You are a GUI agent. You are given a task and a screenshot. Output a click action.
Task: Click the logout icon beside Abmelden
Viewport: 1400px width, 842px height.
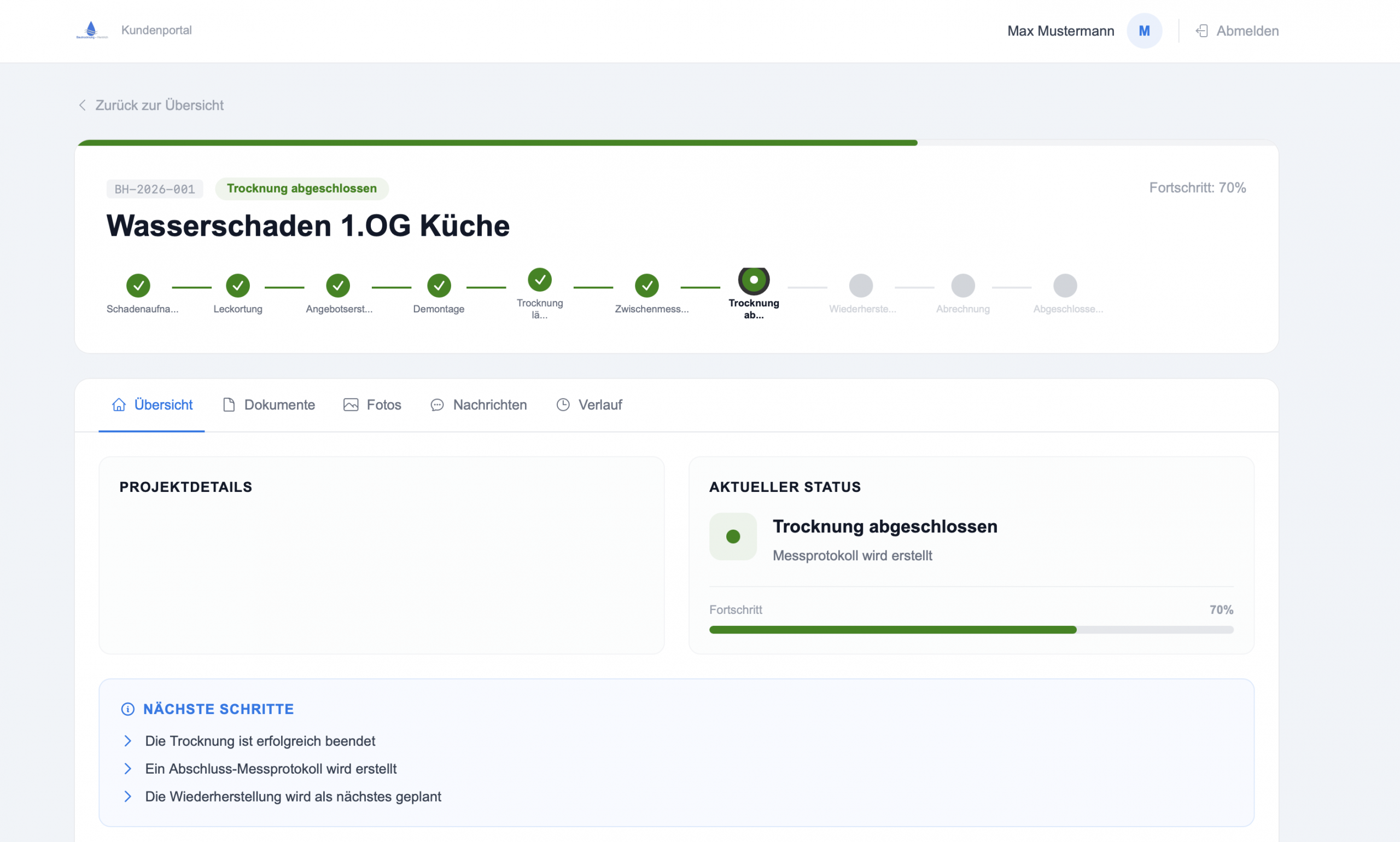click(1201, 31)
